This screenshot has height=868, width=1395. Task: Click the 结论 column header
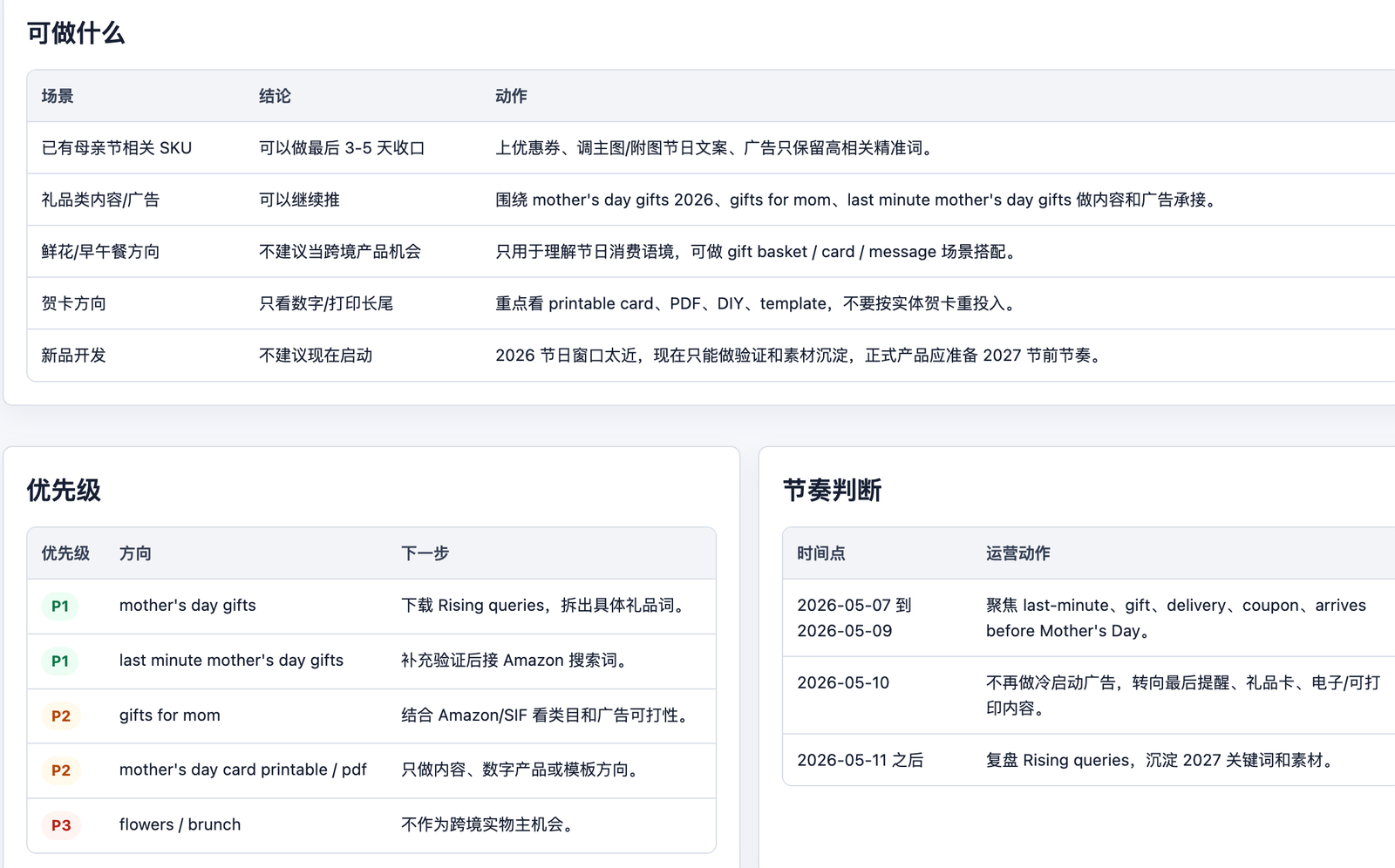[x=275, y=96]
